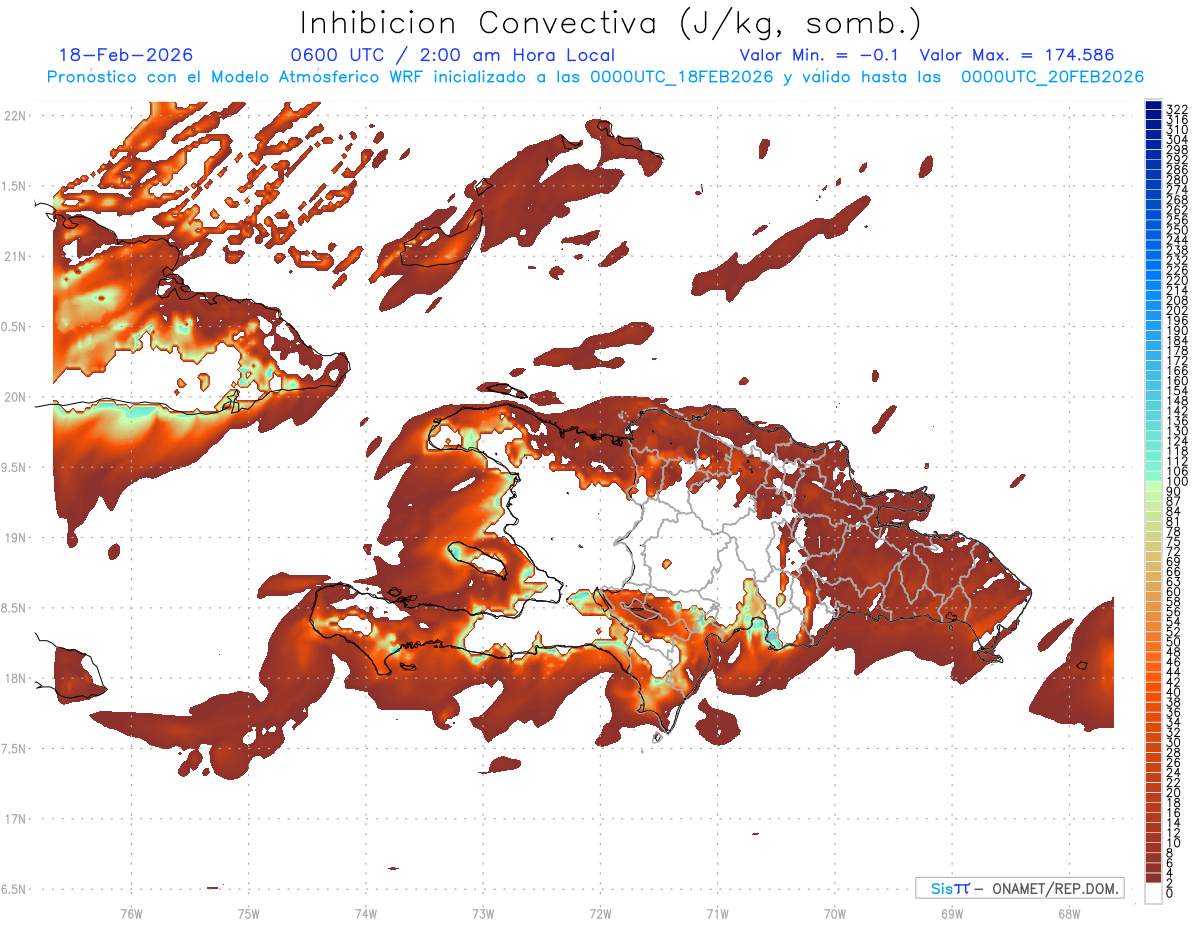The width and height of the screenshot is (1200, 927).
Task: Click the WRF model forecast description line
Action: click(x=595, y=77)
